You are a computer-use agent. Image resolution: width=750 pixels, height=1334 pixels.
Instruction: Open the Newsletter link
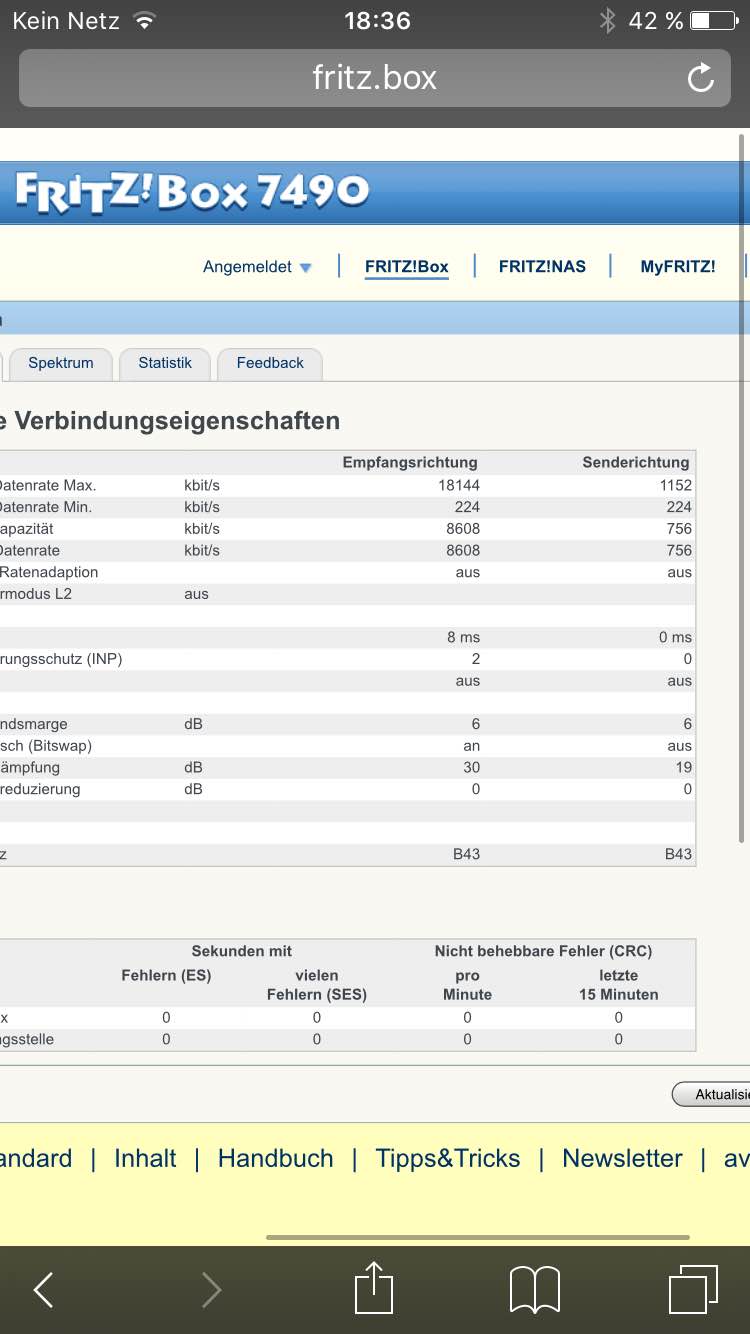[622, 1158]
